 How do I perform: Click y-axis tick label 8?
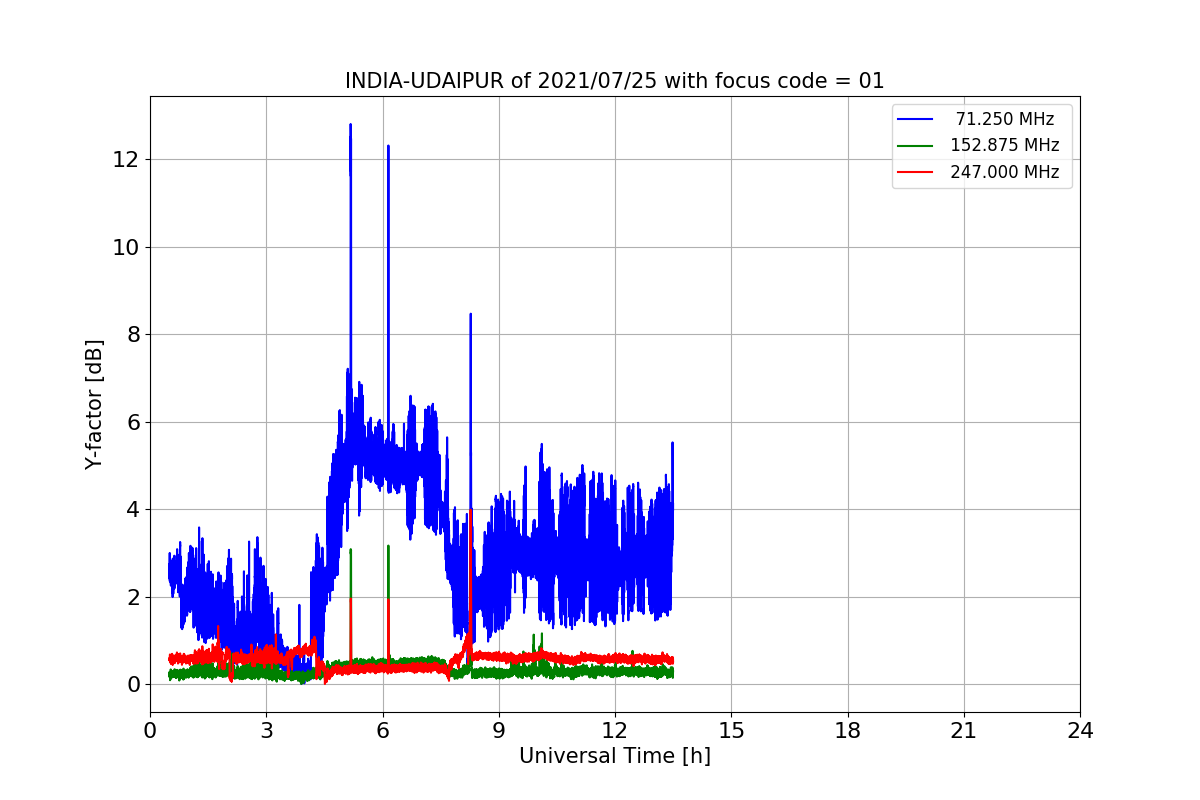point(133,335)
